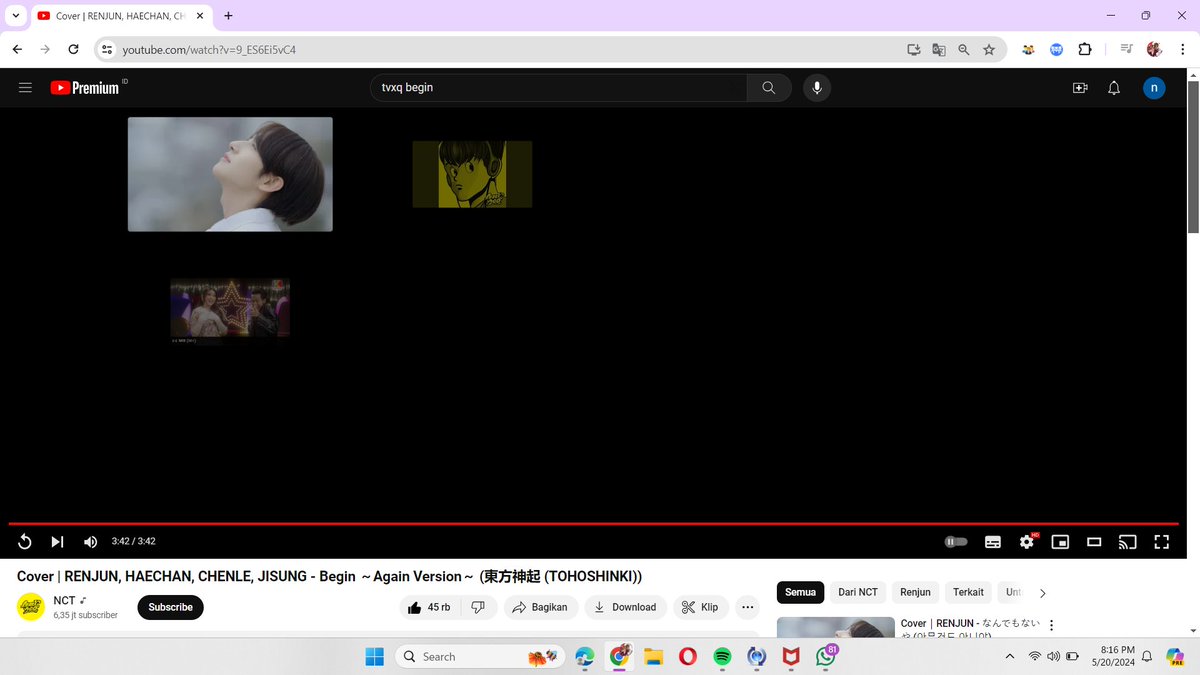Skip to the next video

57,541
